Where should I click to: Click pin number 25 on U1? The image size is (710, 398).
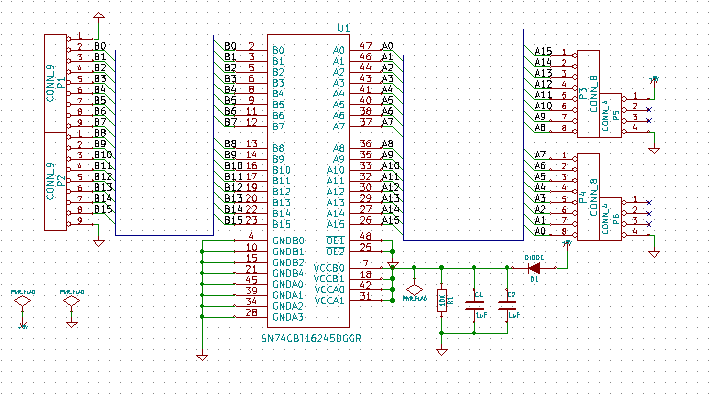point(365,247)
